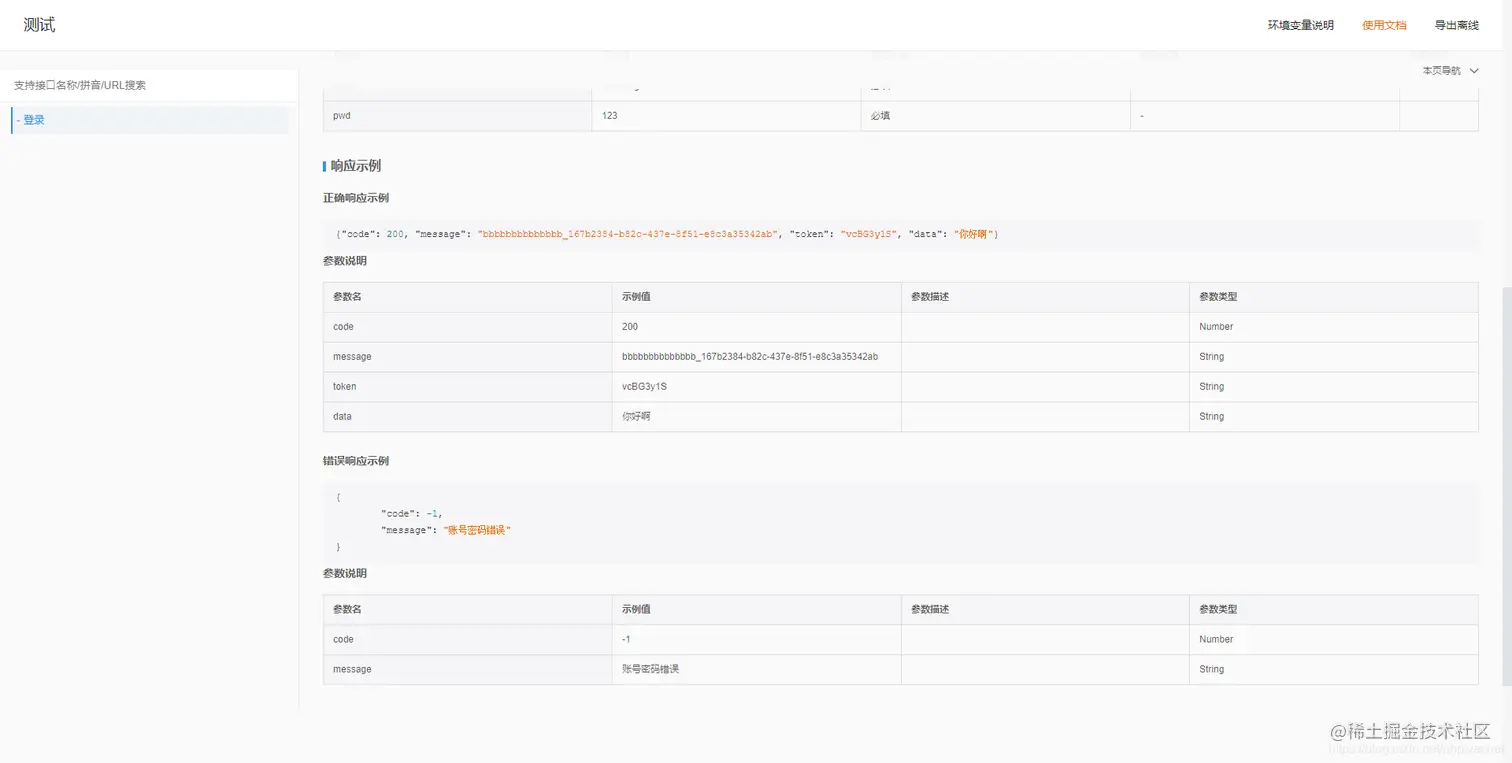The height and width of the screenshot is (763, 1512).
Task: Select the 登录 interface in the sidebar
Action: 150,120
